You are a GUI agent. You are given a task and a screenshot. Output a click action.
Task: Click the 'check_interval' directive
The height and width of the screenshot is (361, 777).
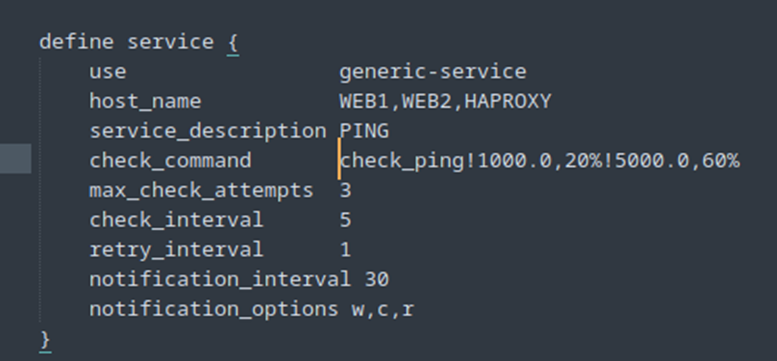pos(176,220)
